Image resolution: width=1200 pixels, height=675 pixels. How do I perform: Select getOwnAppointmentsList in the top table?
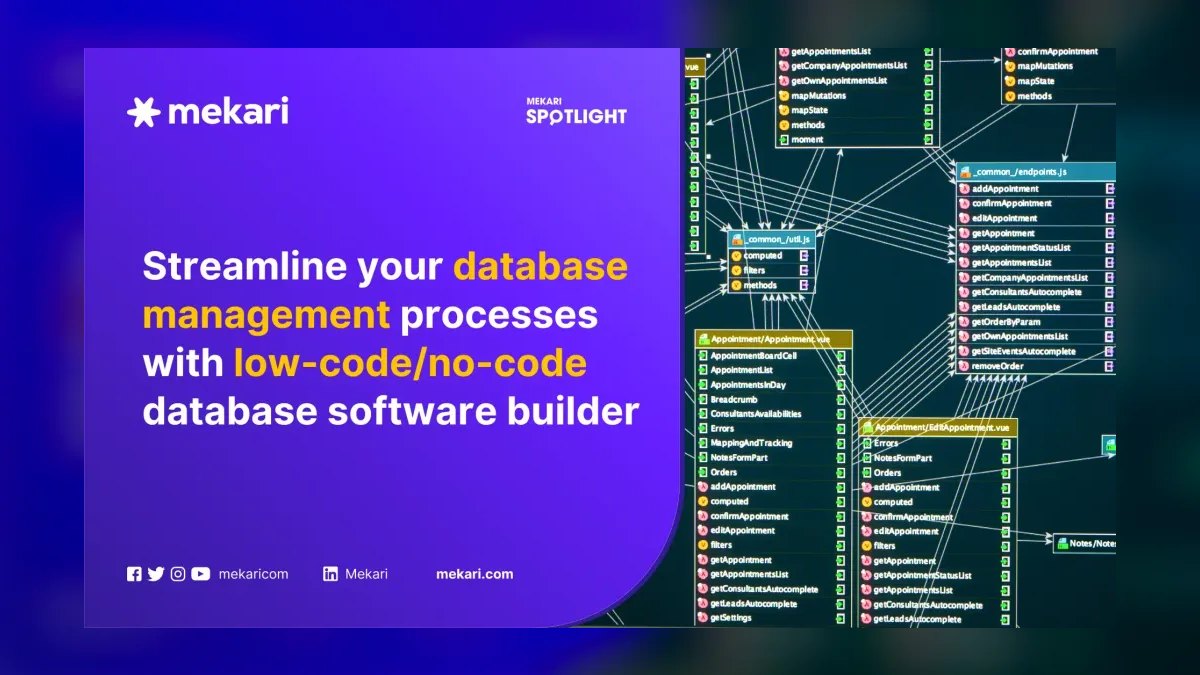(858, 80)
